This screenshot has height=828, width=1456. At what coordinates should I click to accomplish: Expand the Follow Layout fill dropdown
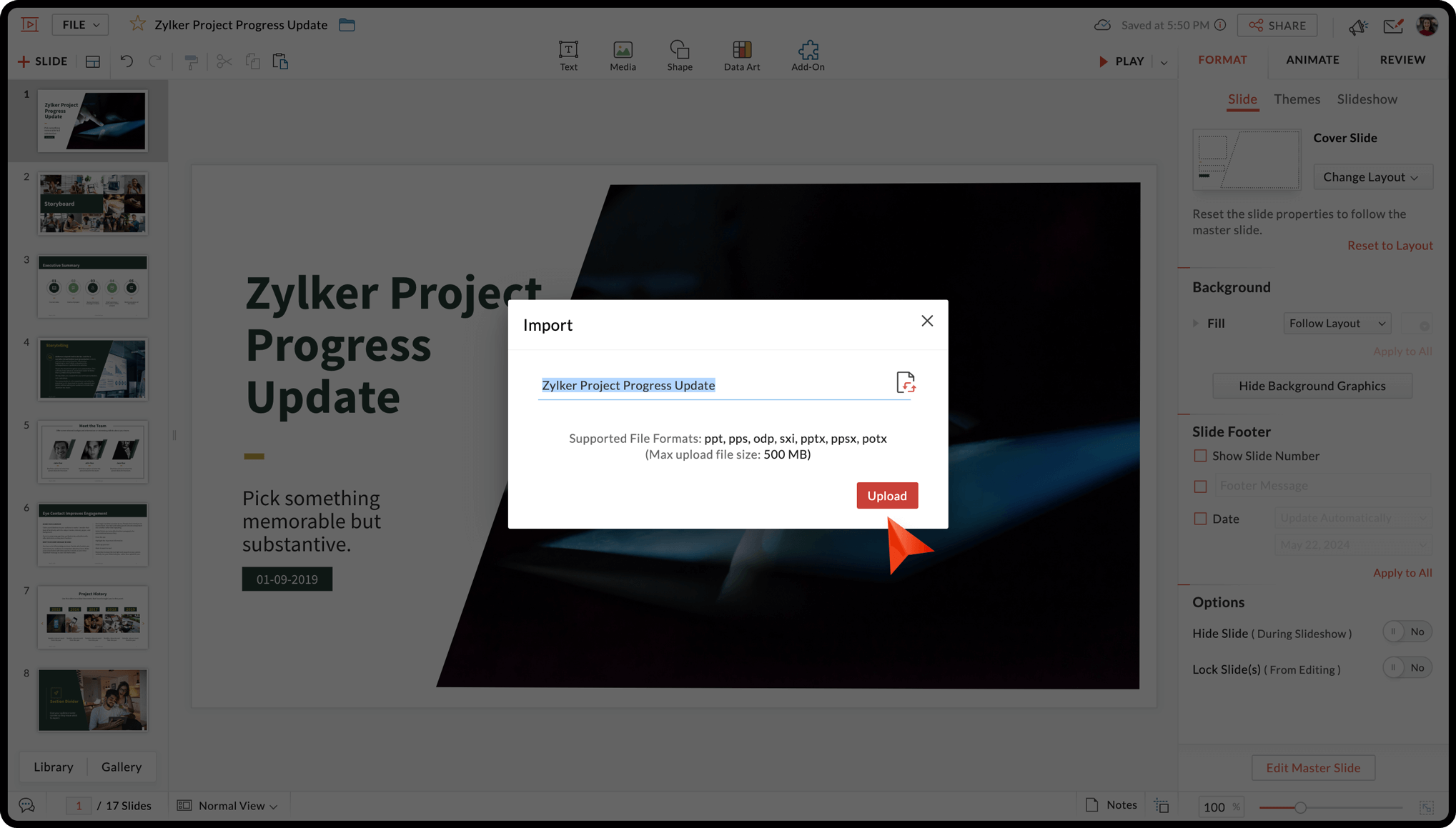click(x=1336, y=324)
